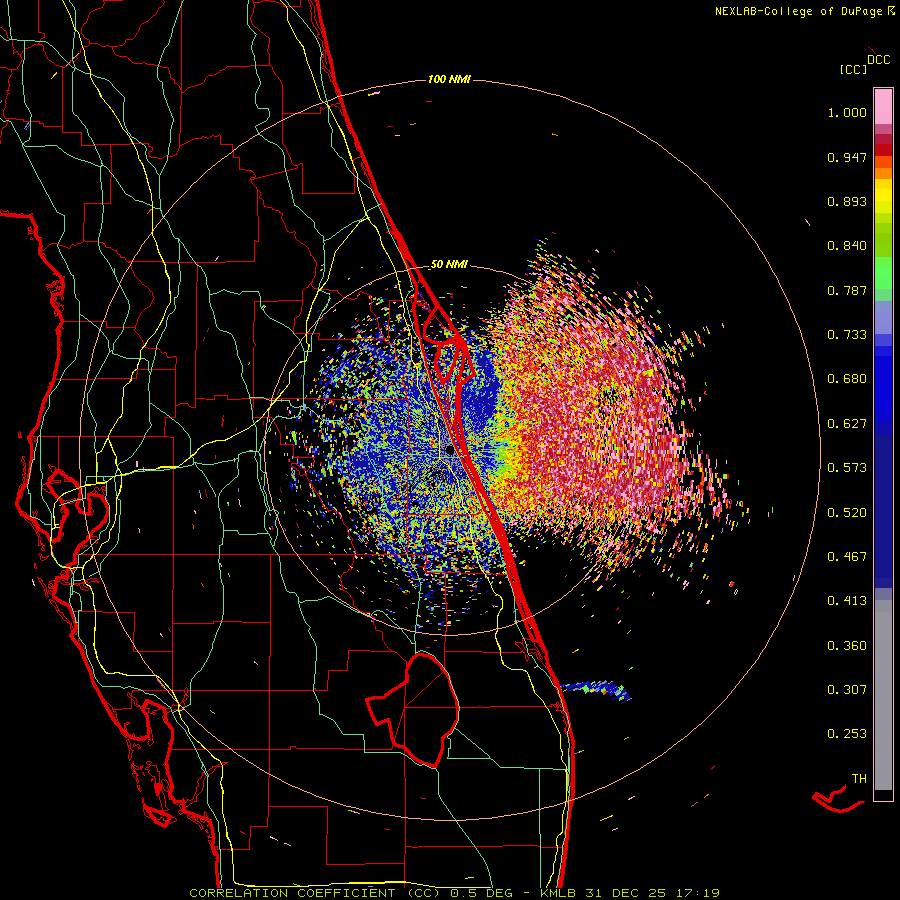Click the 0.733 color scale value
900x900 pixels.
847,335
